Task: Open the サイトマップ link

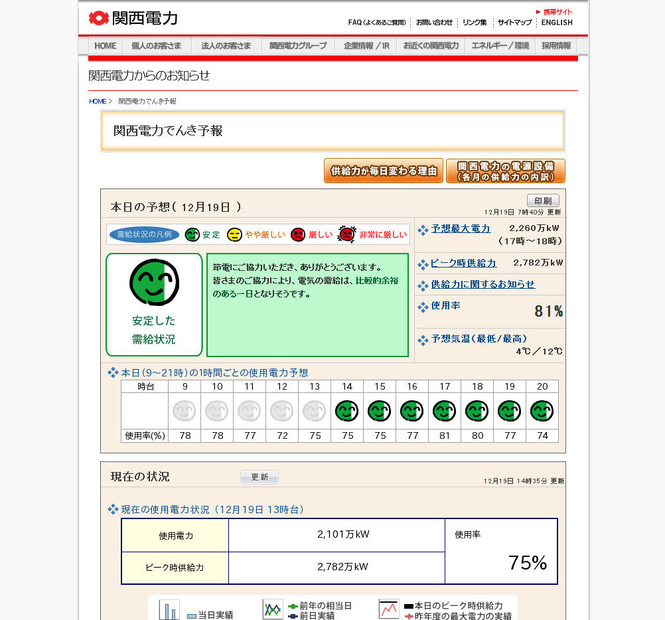Action: click(514, 22)
